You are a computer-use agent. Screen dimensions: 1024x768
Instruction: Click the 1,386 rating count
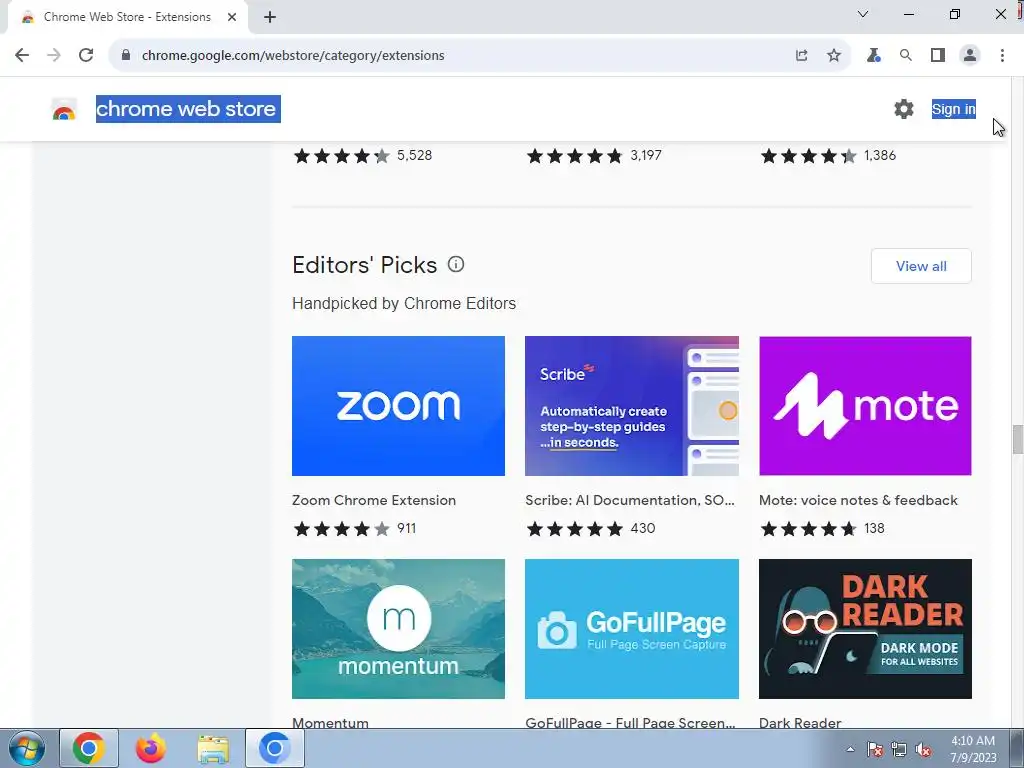[x=880, y=155]
